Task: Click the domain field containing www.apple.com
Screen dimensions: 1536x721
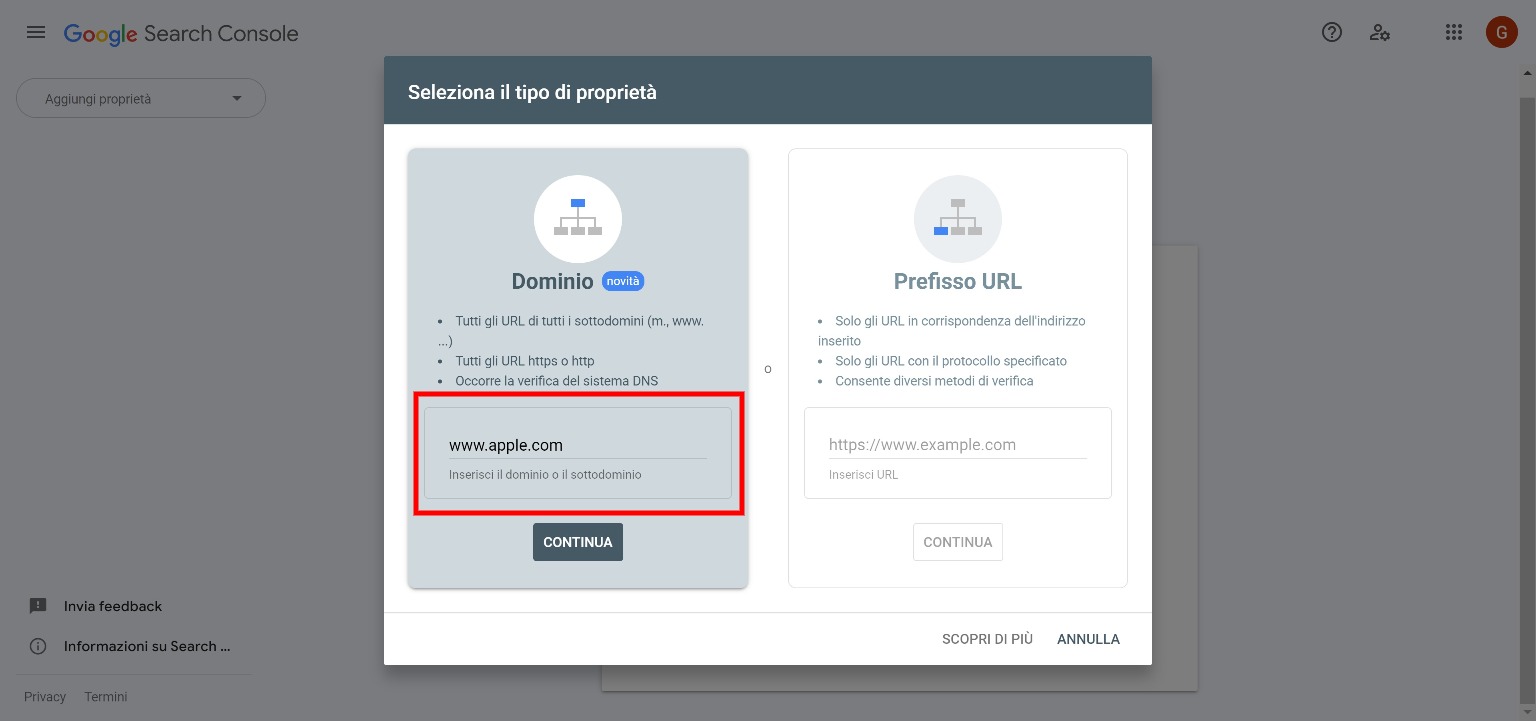Action: (x=578, y=445)
